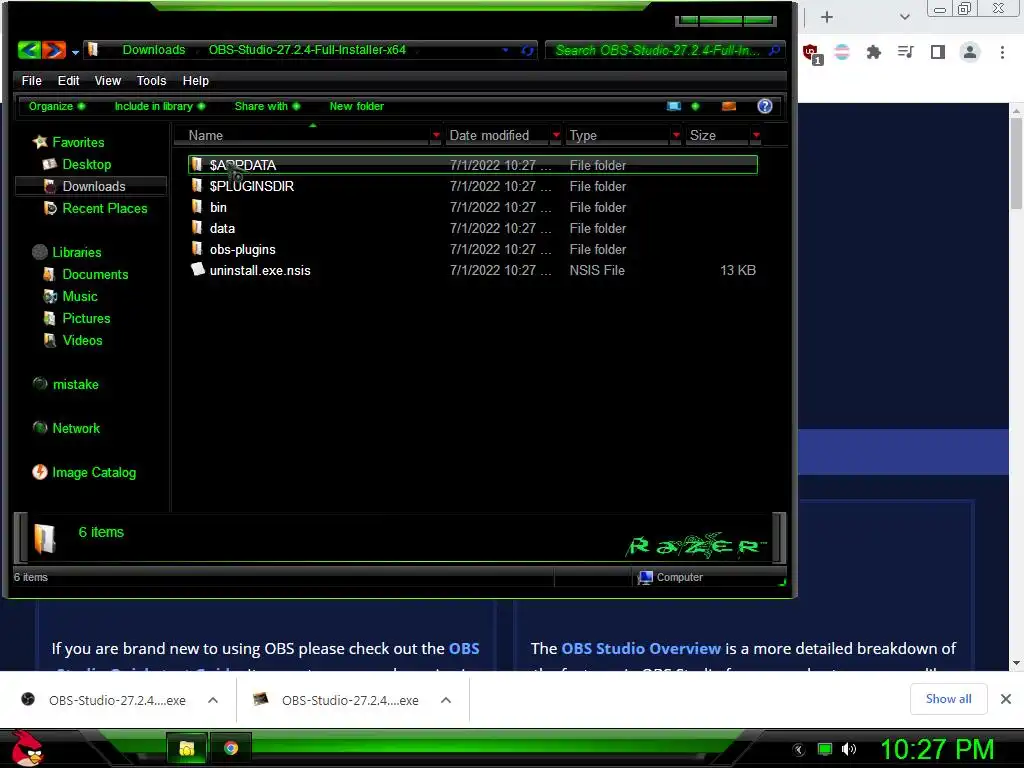Change view with the view icon

674,106
